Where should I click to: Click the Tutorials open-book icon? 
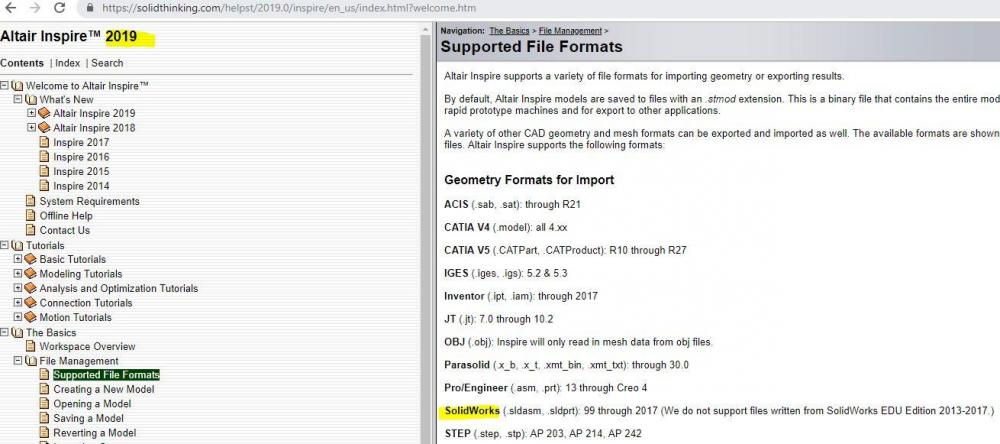[17, 246]
